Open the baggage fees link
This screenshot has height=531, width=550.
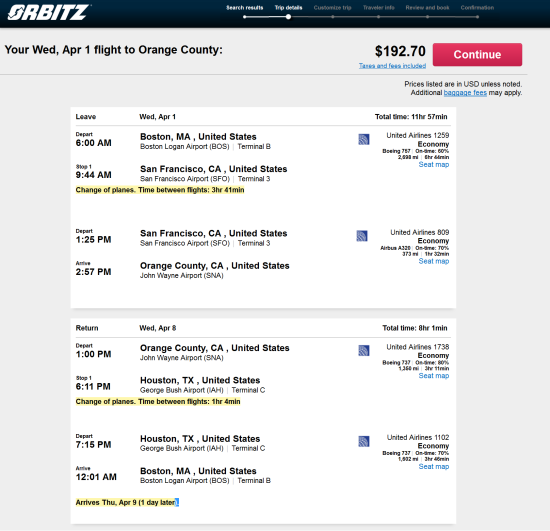[x=465, y=93]
